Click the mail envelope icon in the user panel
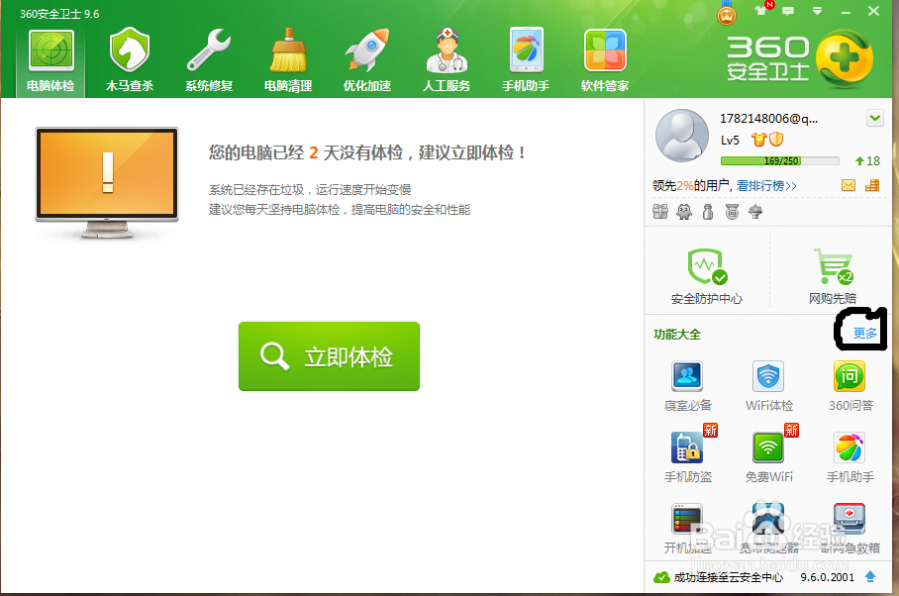Image resolution: width=899 pixels, height=596 pixels. 848,185
